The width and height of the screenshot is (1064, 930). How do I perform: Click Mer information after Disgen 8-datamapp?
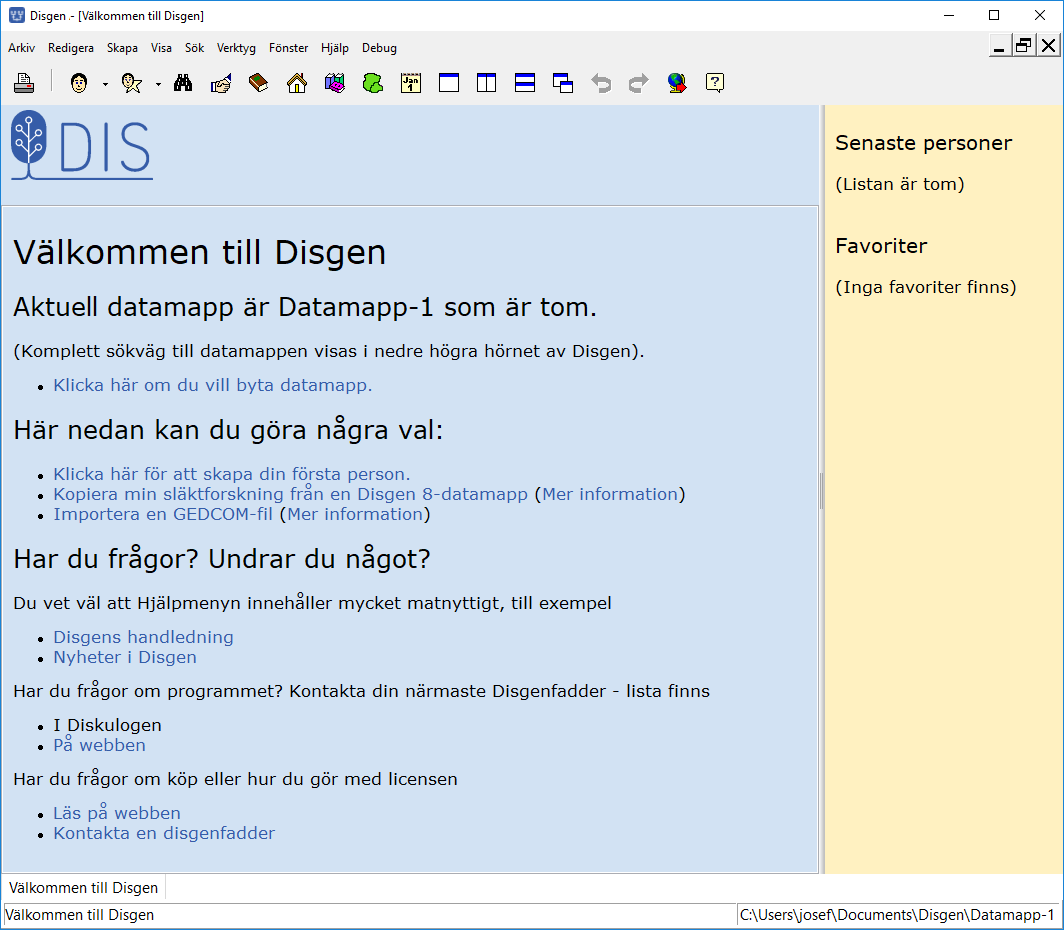point(610,495)
